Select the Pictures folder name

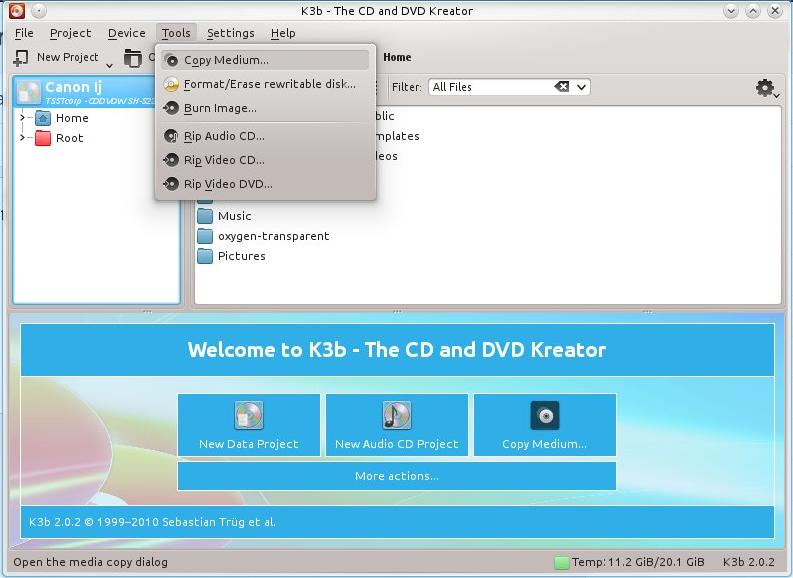[242, 256]
